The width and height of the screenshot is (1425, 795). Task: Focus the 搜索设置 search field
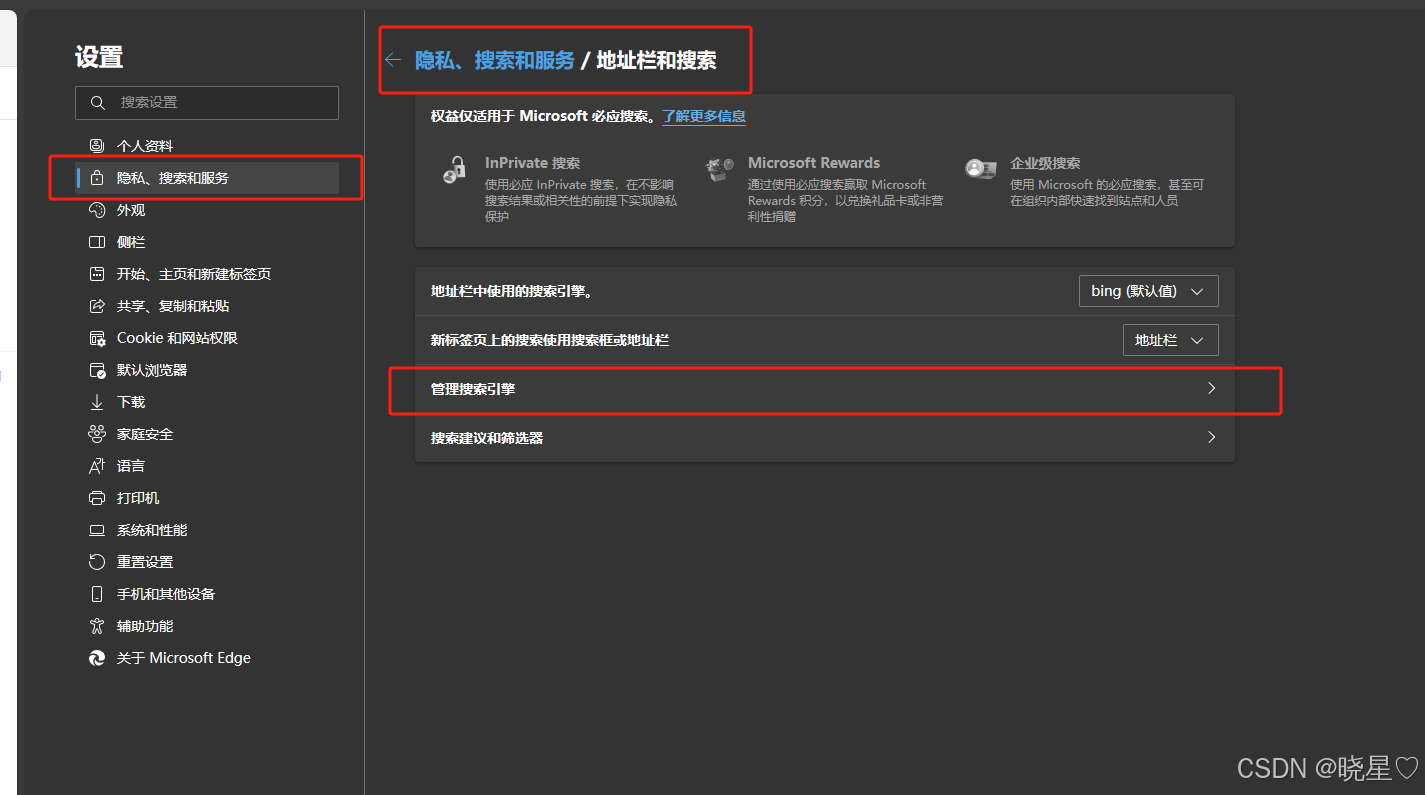pos(207,103)
